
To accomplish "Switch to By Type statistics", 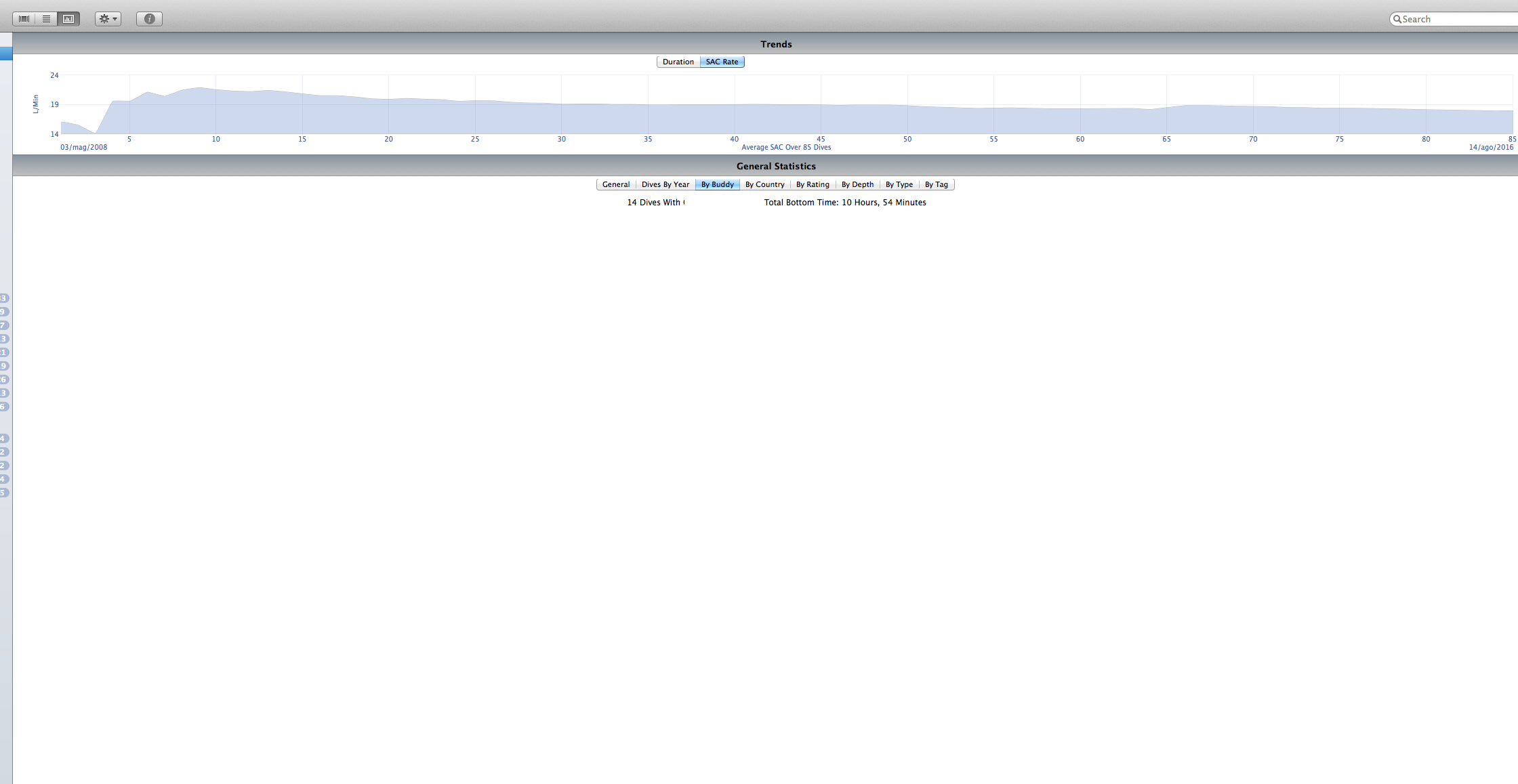I will (899, 184).
